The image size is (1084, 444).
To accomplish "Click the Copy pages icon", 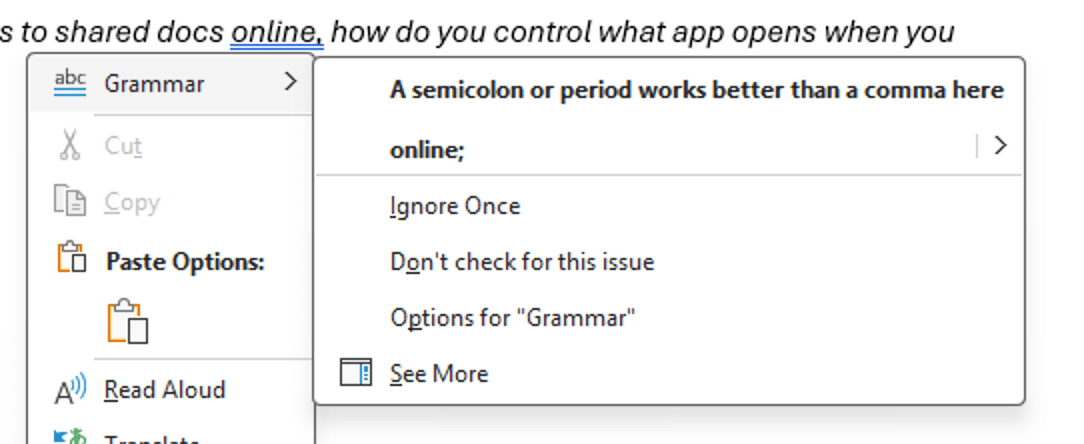I will click(70, 202).
